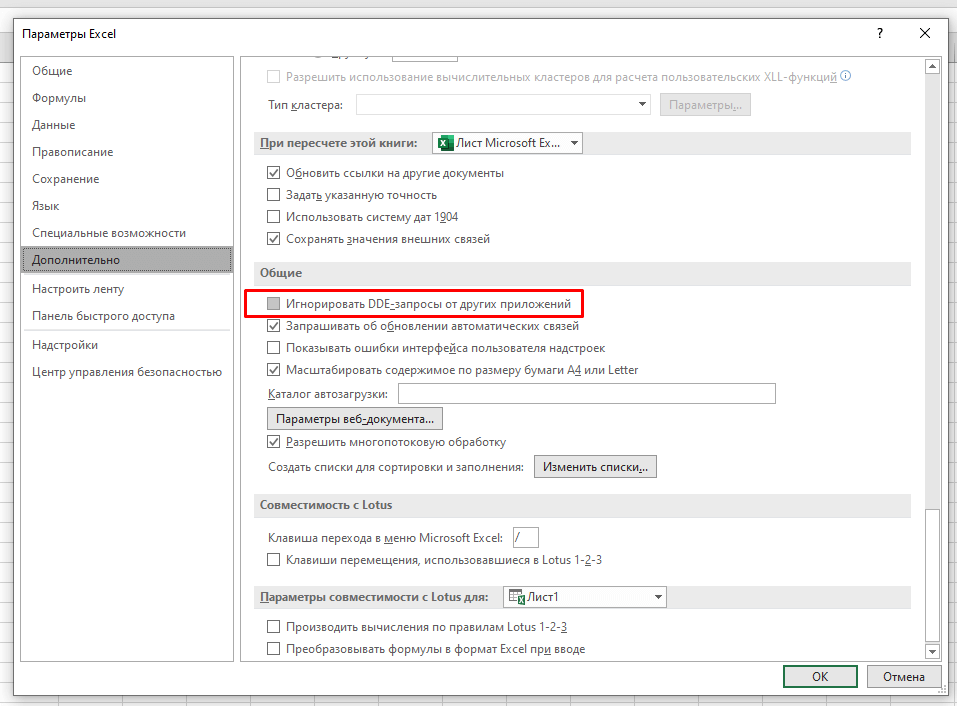The width and height of the screenshot is (957, 706).
Task: Open the Лист1 Lotus compatibility dropdown
Action: [x=585, y=597]
